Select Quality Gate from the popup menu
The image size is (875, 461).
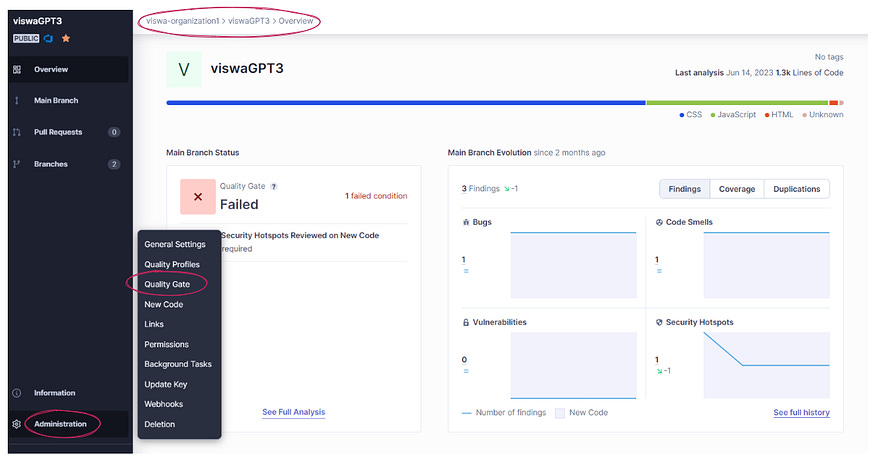pos(167,284)
